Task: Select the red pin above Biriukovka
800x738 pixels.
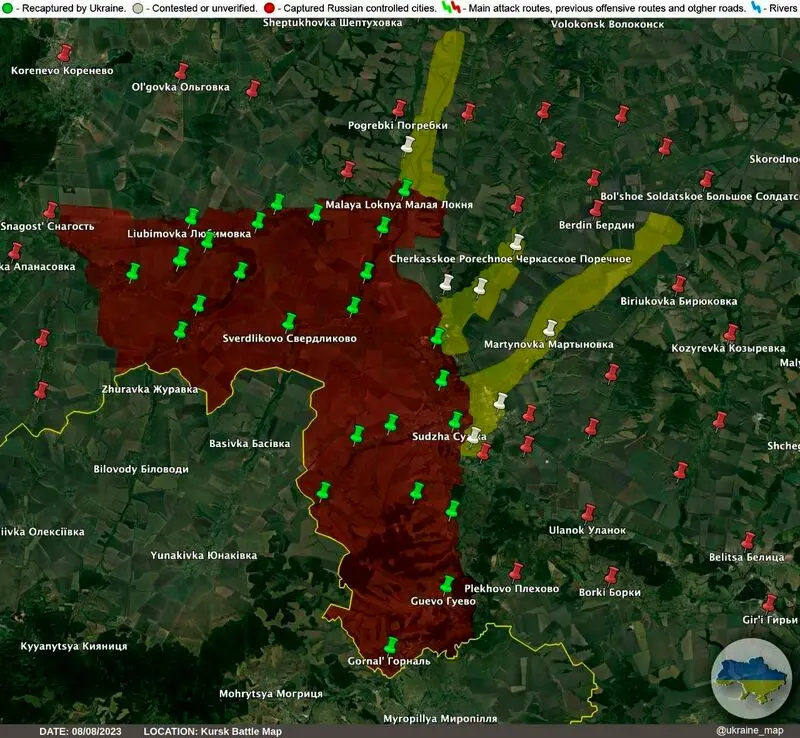Action: pyautogui.click(x=678, y=284)
